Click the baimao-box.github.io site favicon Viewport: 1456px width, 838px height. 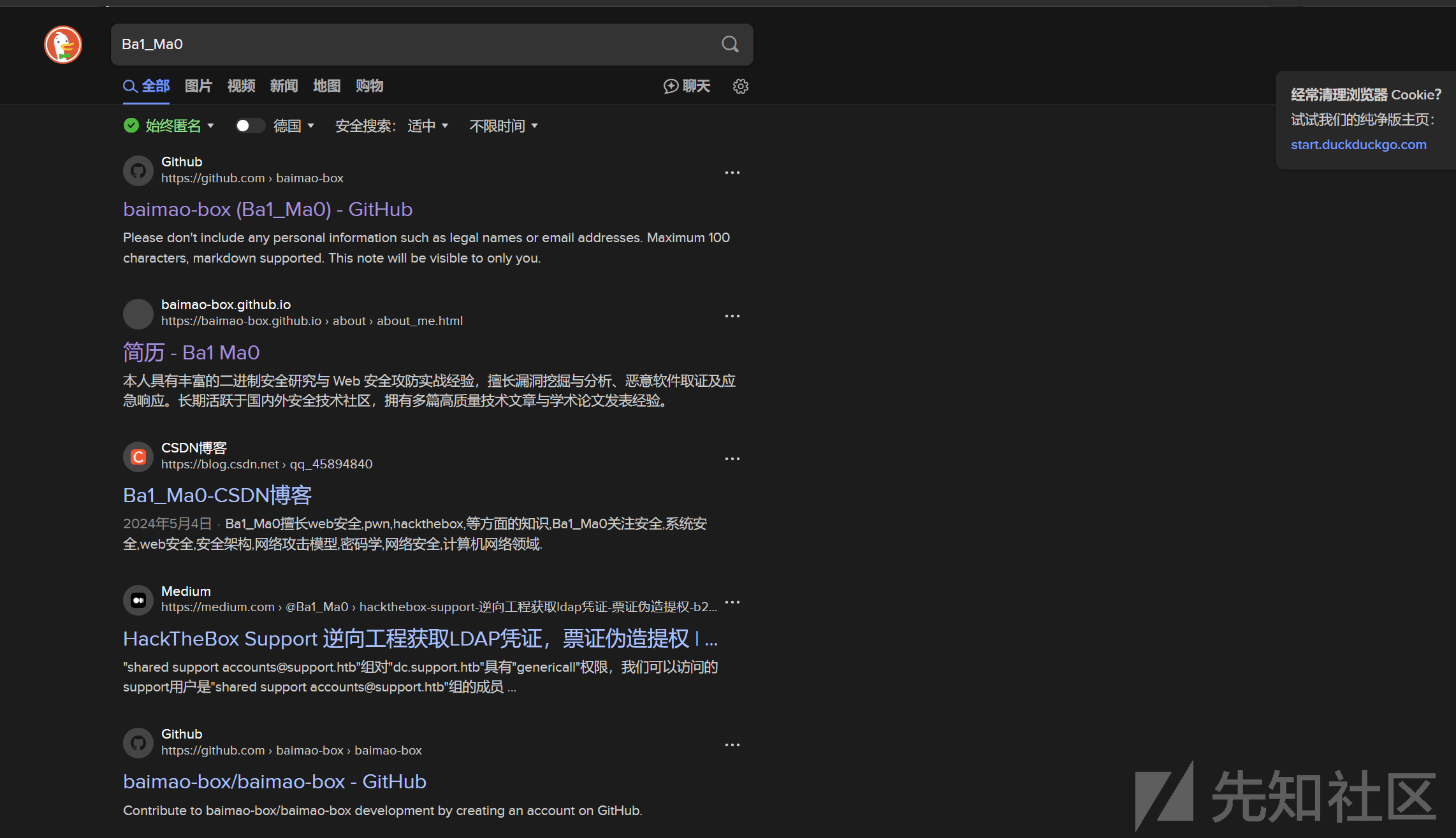pyautogui.click(x=138, y=314)
